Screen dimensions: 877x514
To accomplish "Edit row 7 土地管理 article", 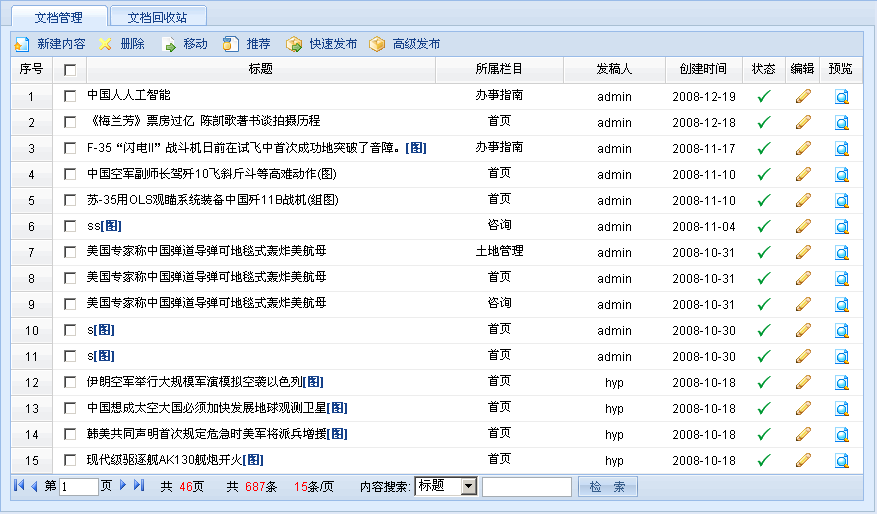I will [x=803, y=252].
